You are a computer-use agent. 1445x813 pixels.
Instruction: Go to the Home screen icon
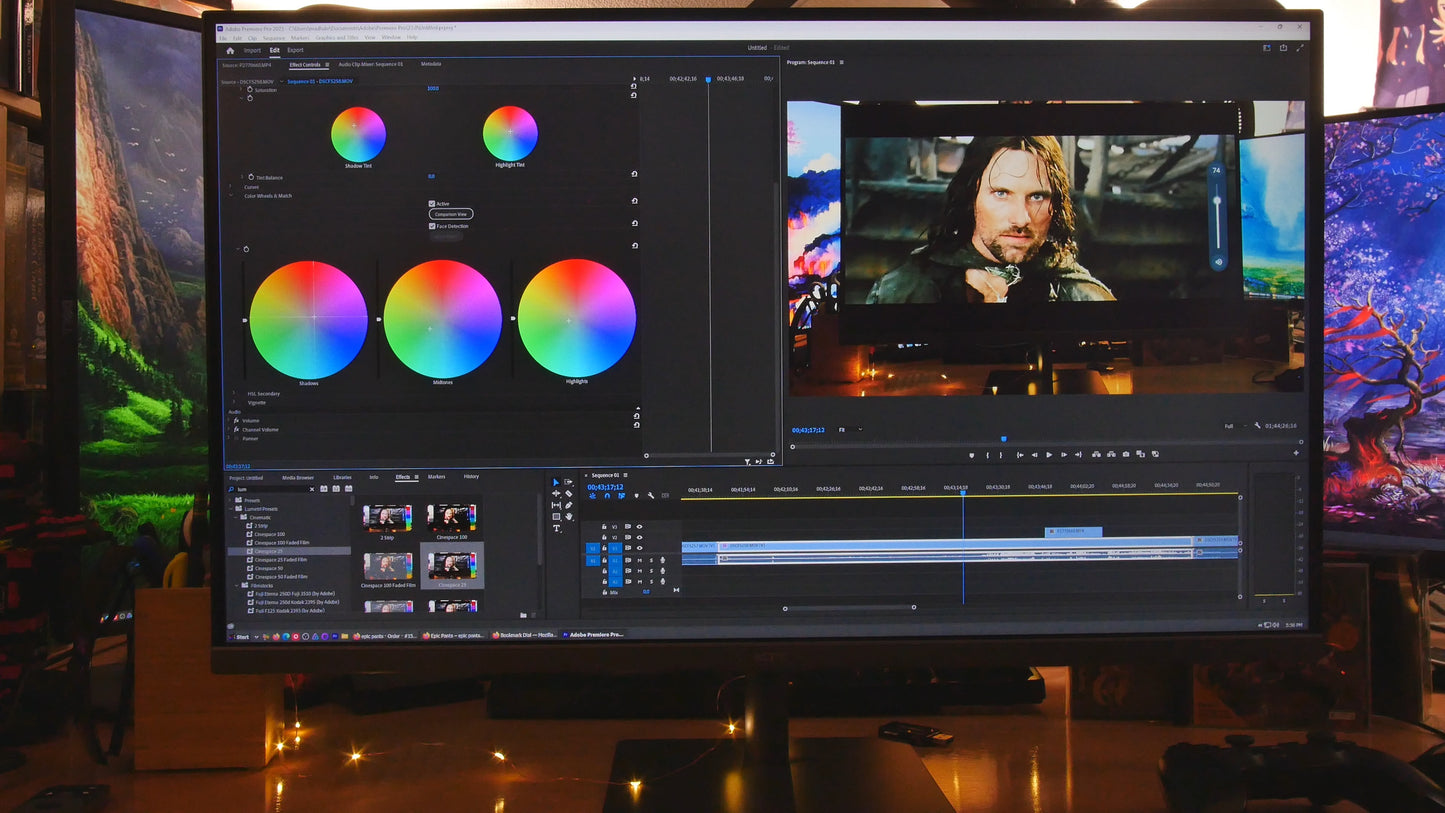(x=230, y=50)
